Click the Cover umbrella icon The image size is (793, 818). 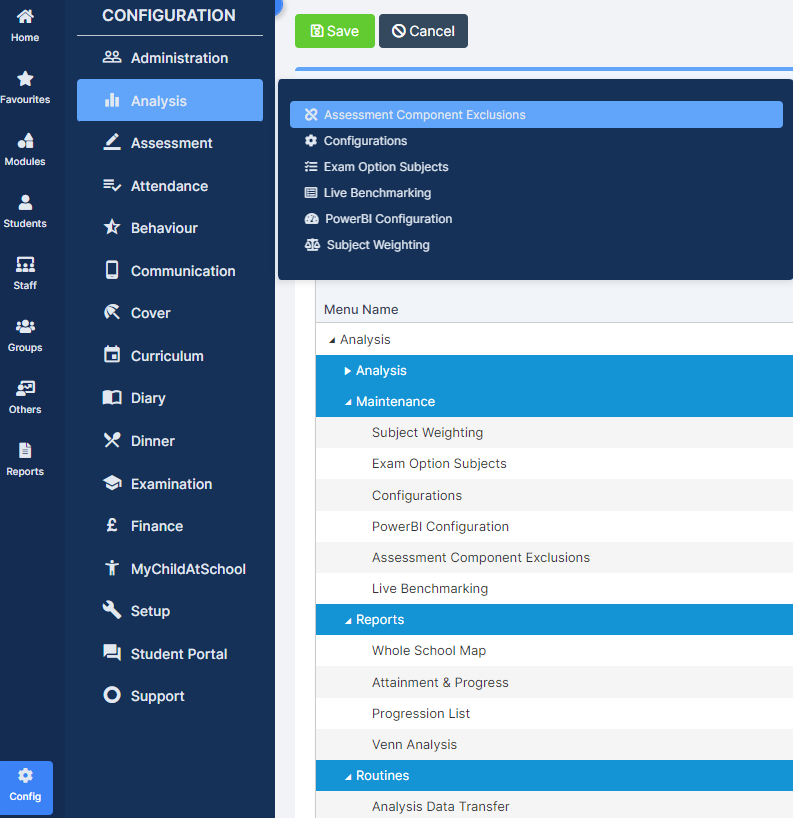[x=112, y=312]
